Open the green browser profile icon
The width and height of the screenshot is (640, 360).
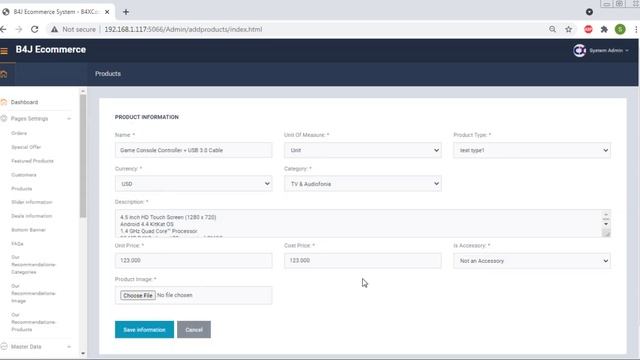click(620, 29)
